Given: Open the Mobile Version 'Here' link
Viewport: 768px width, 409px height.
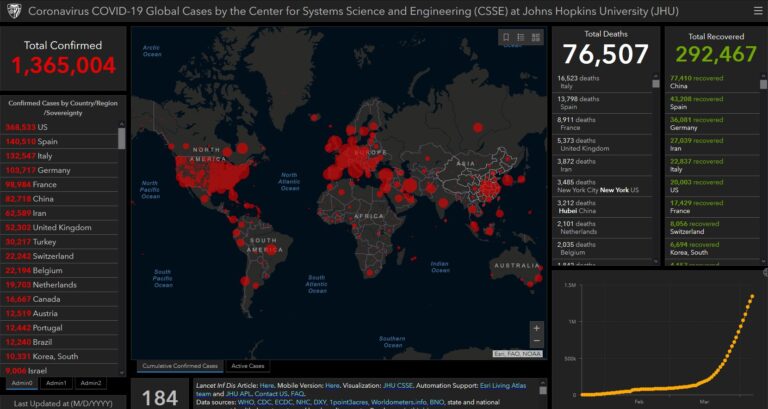Looking at the screenshot, I should [332, 386].
